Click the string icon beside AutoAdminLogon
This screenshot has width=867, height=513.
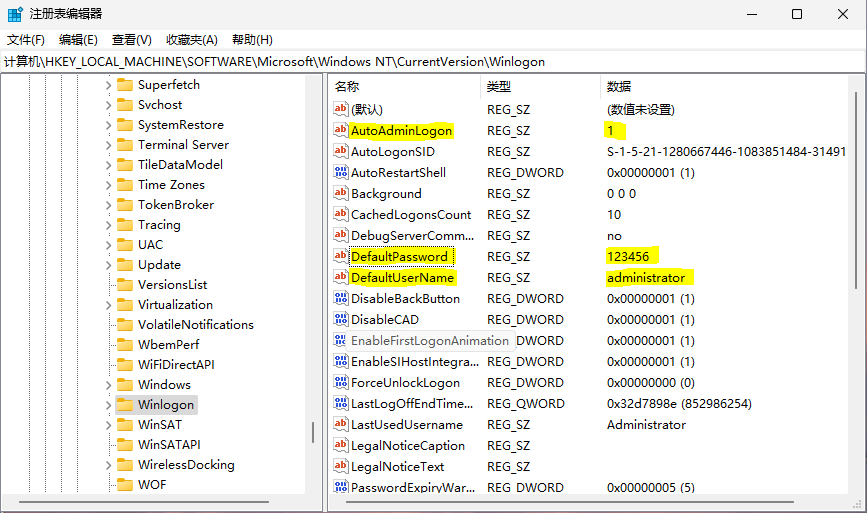click(341, 131)
